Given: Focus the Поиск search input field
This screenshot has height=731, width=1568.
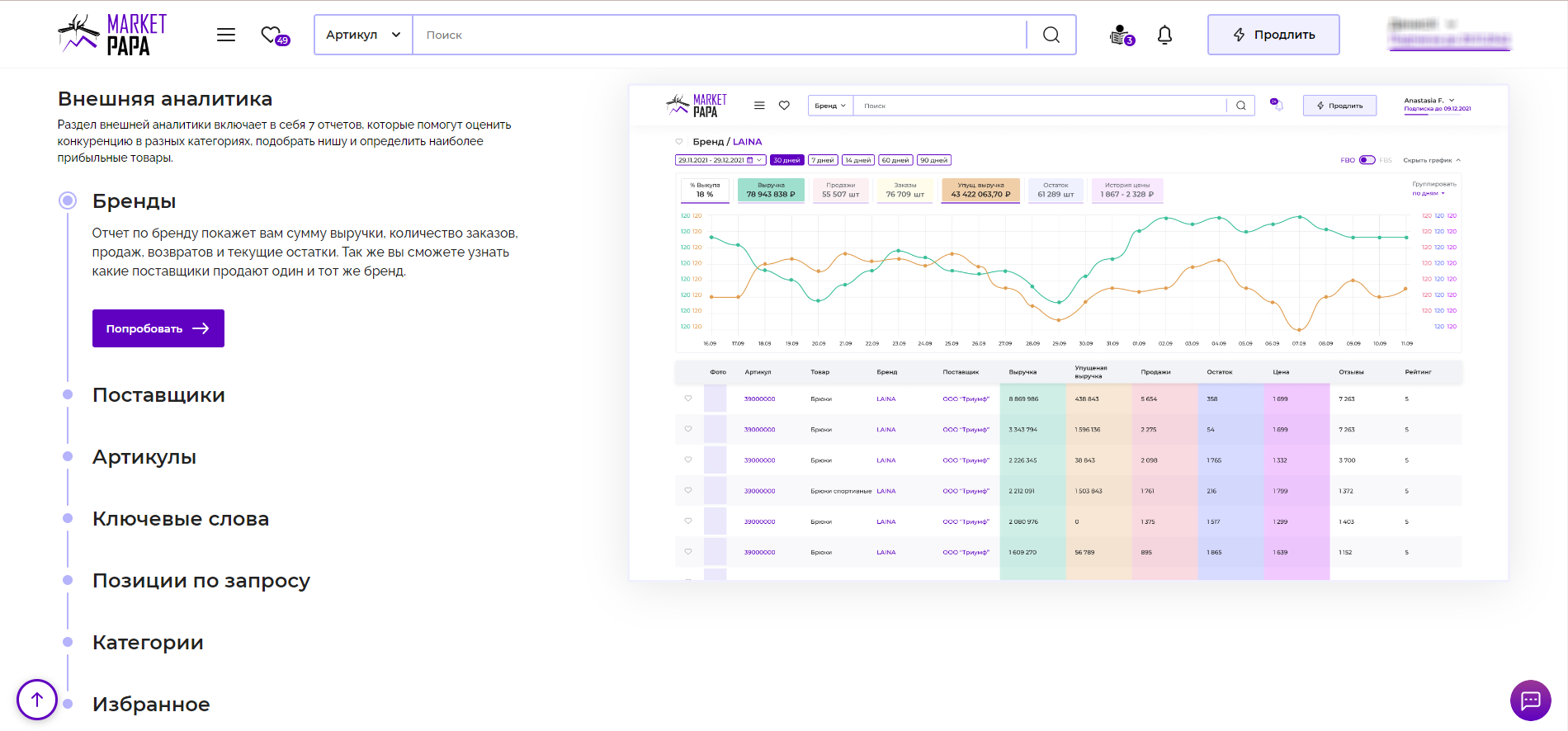Looking at the screenshot, I should click(x=719, y=35).
